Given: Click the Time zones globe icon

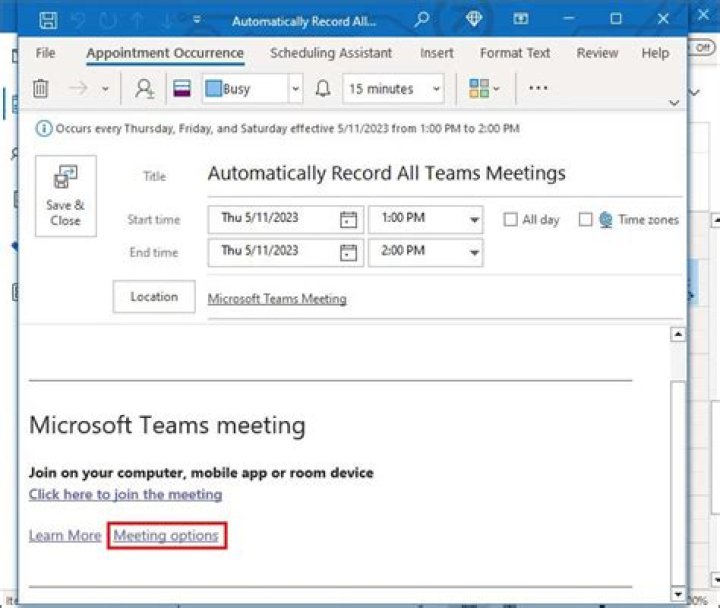Looking at the screenshot, I should (606, 220).
